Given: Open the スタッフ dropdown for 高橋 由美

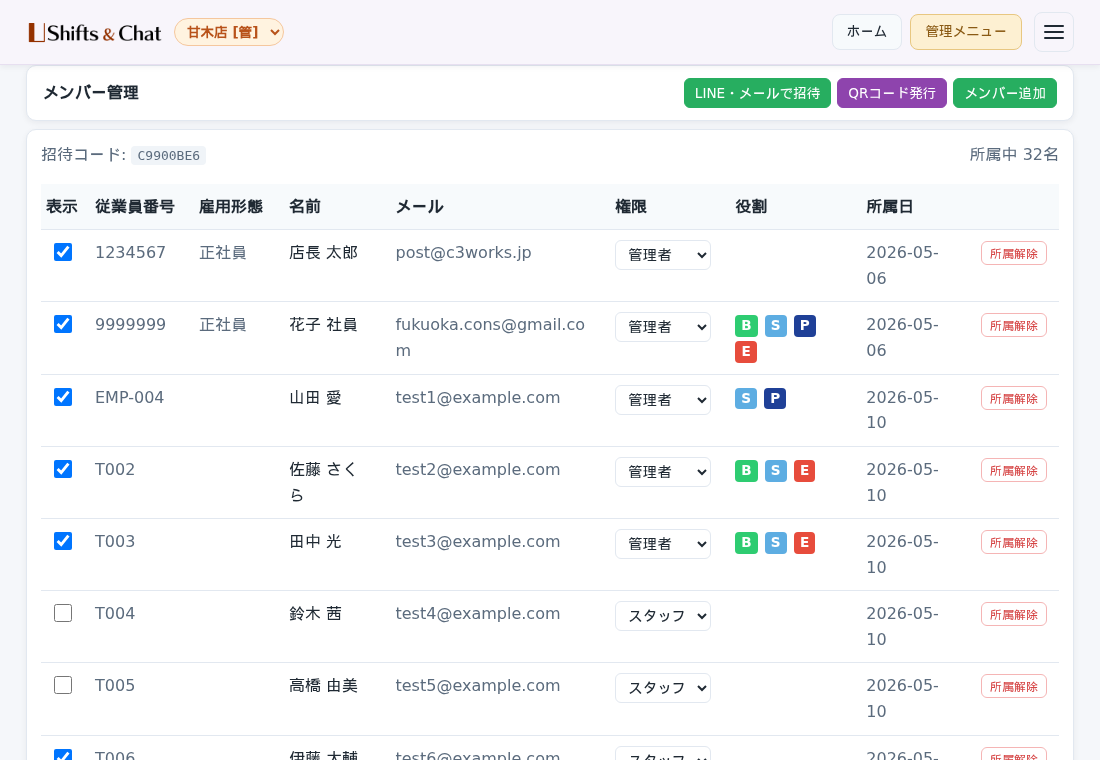Looking at the screenshot, I should pos(663,688).
